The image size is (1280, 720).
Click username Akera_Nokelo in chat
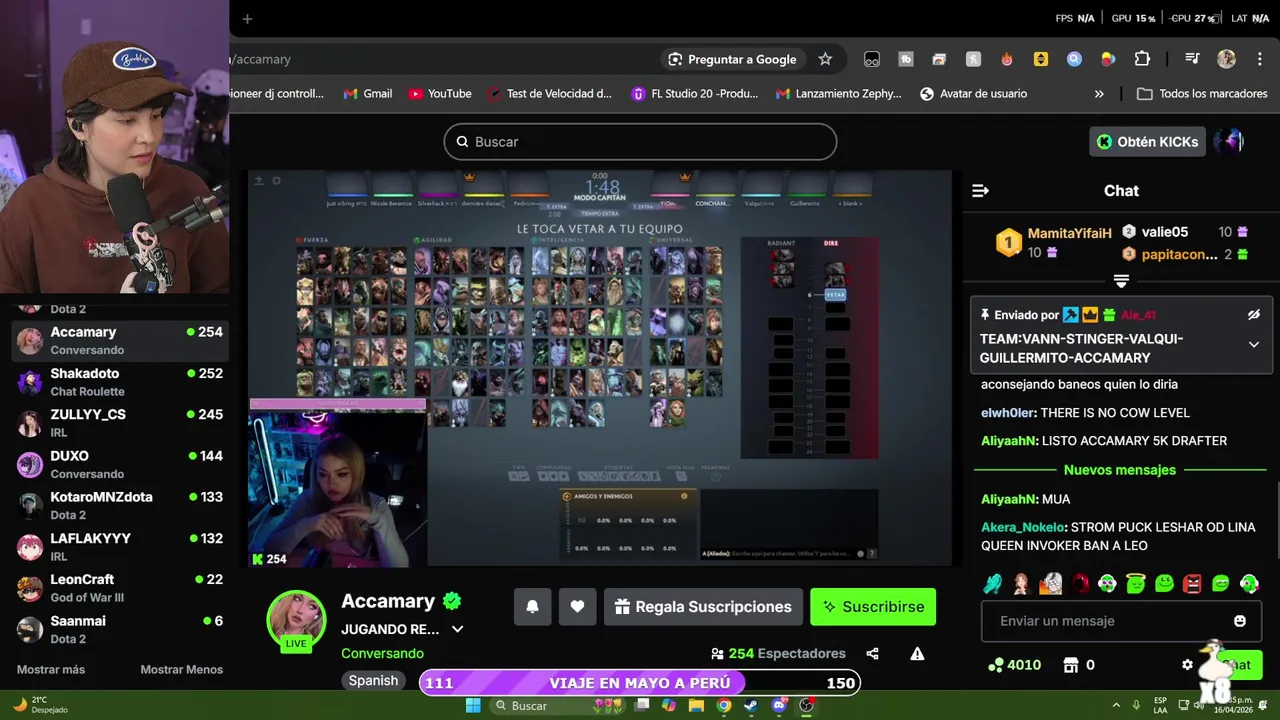pos(1024,527)
